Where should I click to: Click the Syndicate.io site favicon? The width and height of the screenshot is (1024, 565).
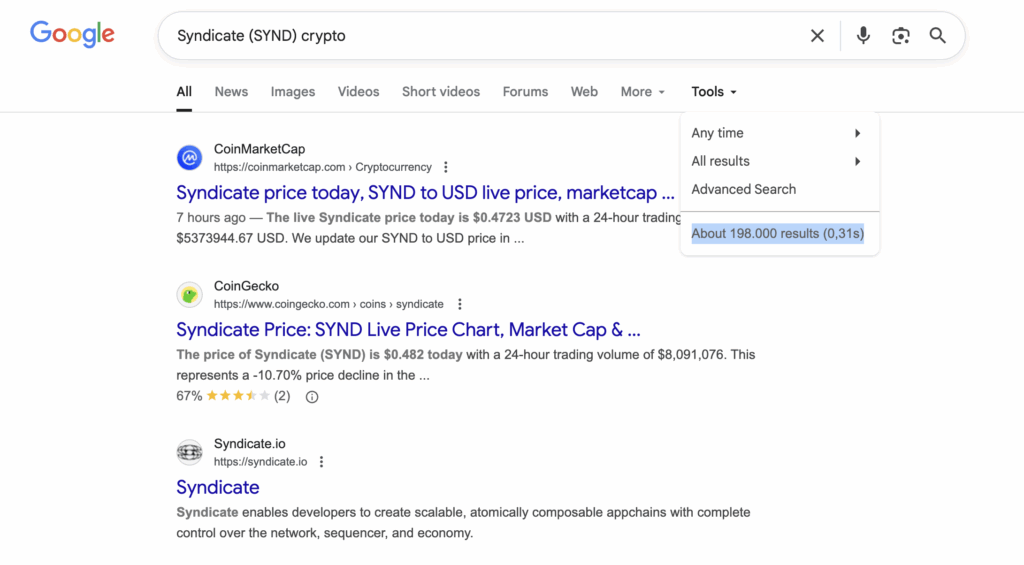click(x=189, y=453)
